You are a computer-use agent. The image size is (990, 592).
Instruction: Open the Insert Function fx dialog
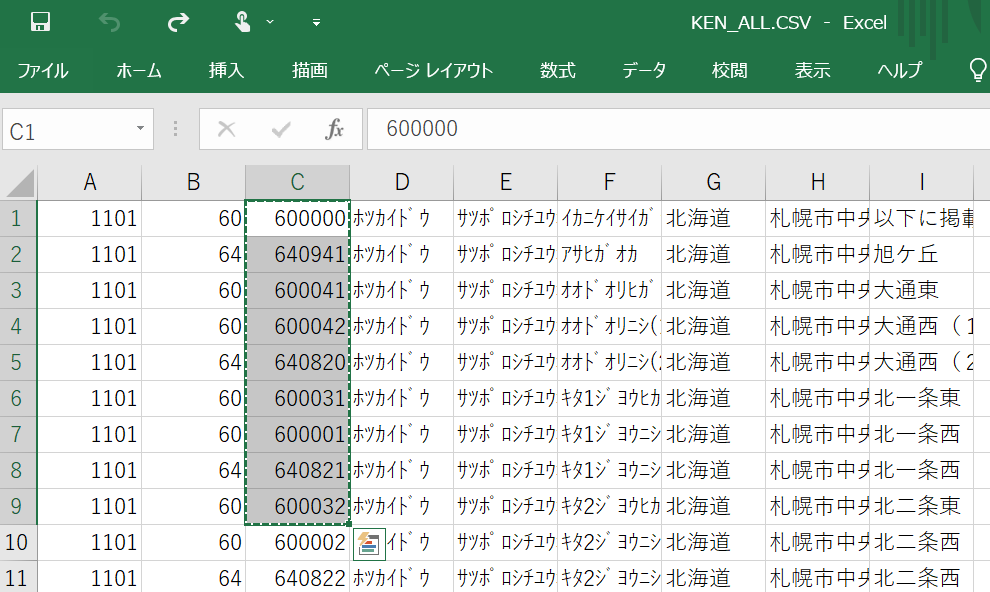click(335, 129)
